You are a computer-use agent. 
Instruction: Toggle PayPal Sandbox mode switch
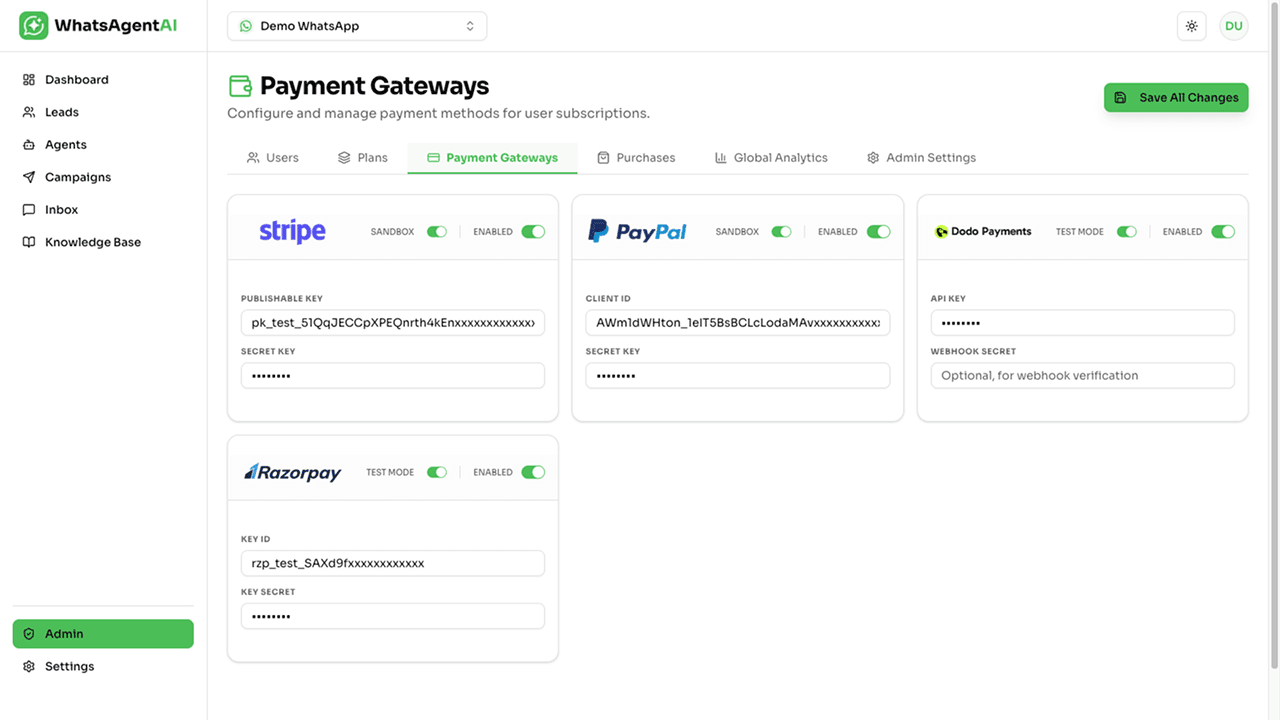point(782,232)
